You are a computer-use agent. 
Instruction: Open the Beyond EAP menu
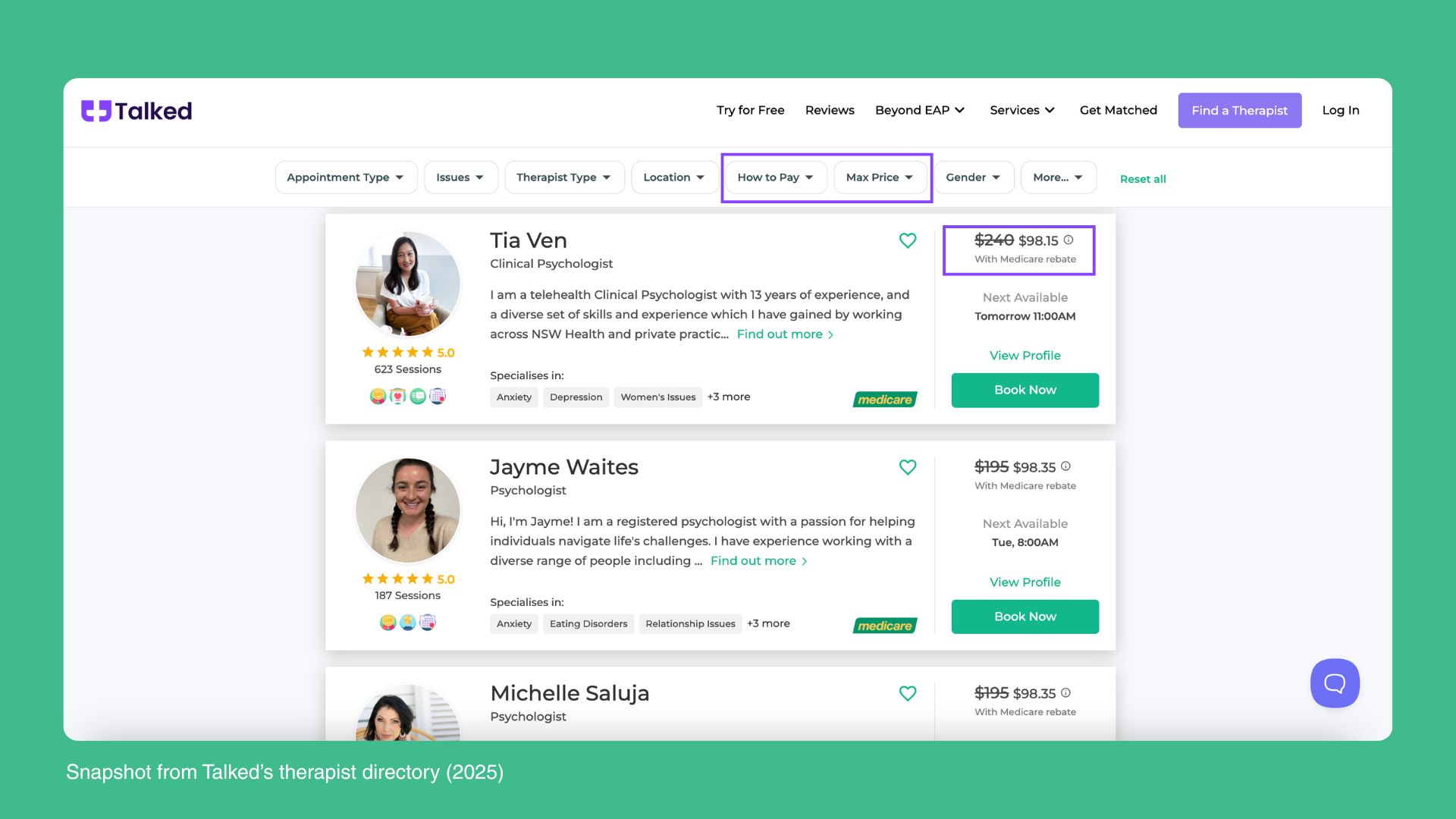pyautogui.click(x=920, y=111)
